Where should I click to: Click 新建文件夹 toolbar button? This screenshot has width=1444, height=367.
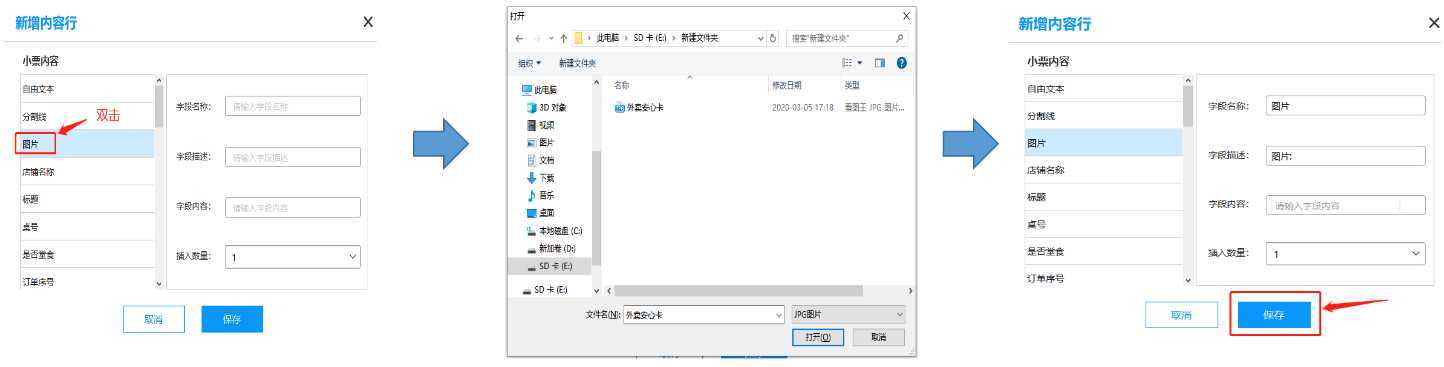[x=577, y=62]
